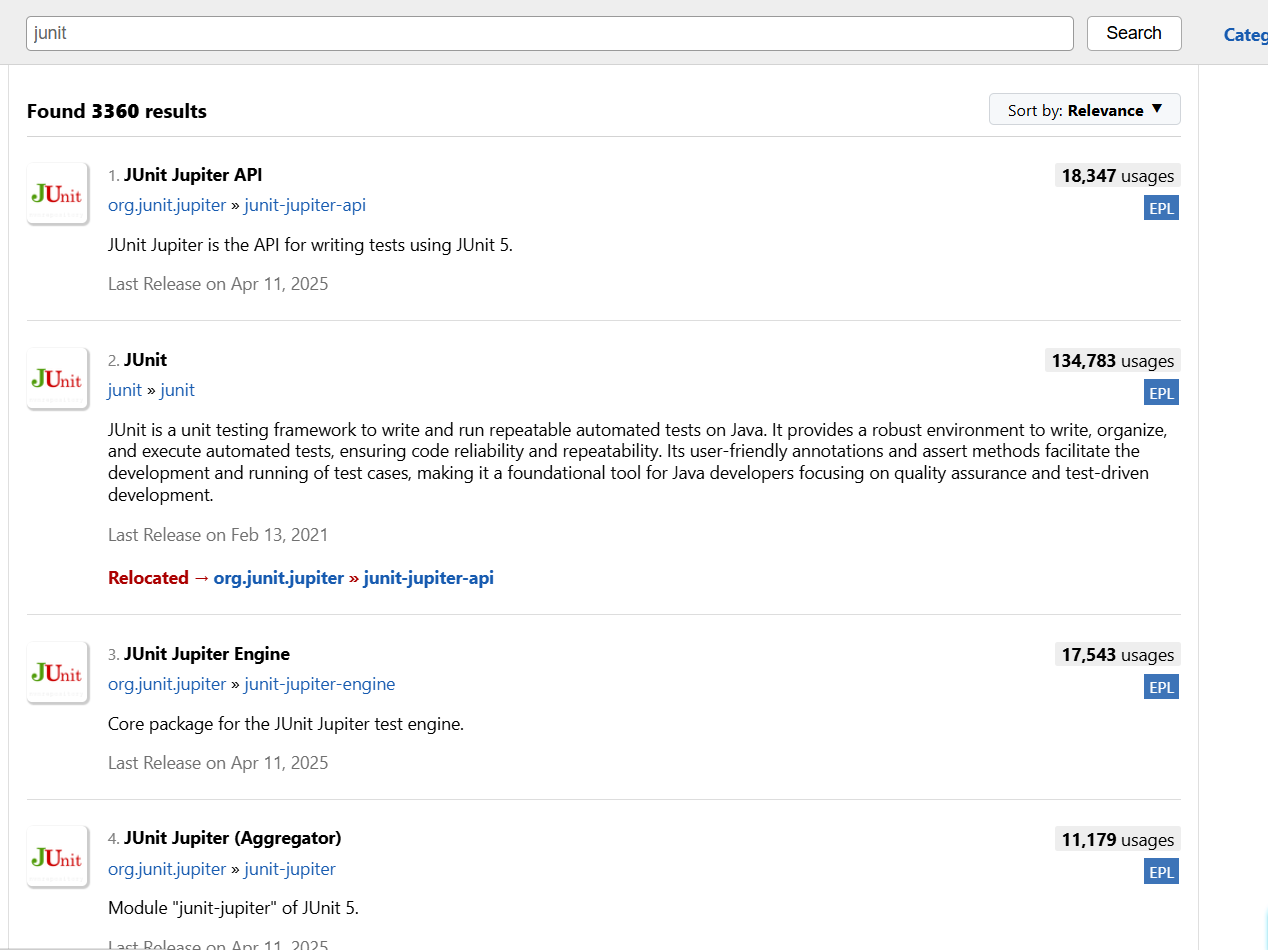
Task: Click the 134,783 usages link
Action: point(1112,361)
